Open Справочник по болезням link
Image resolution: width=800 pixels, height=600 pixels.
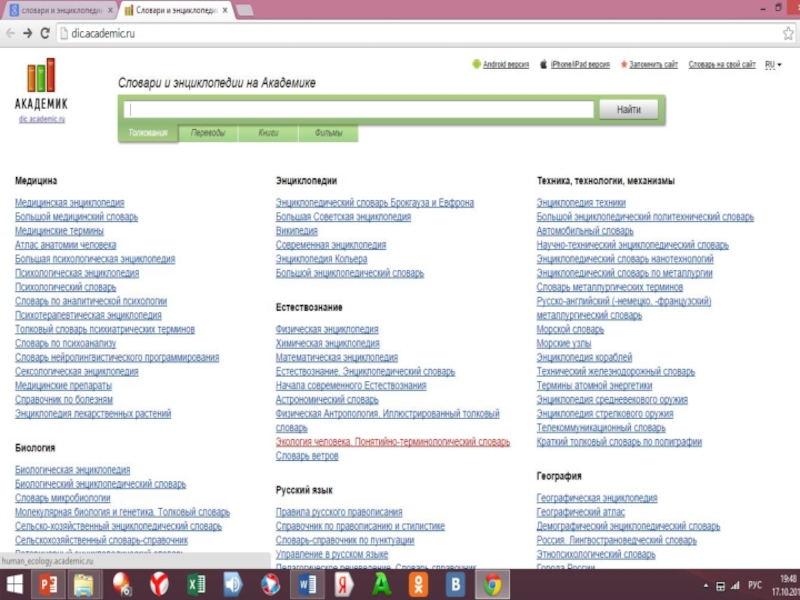(64, 399)
